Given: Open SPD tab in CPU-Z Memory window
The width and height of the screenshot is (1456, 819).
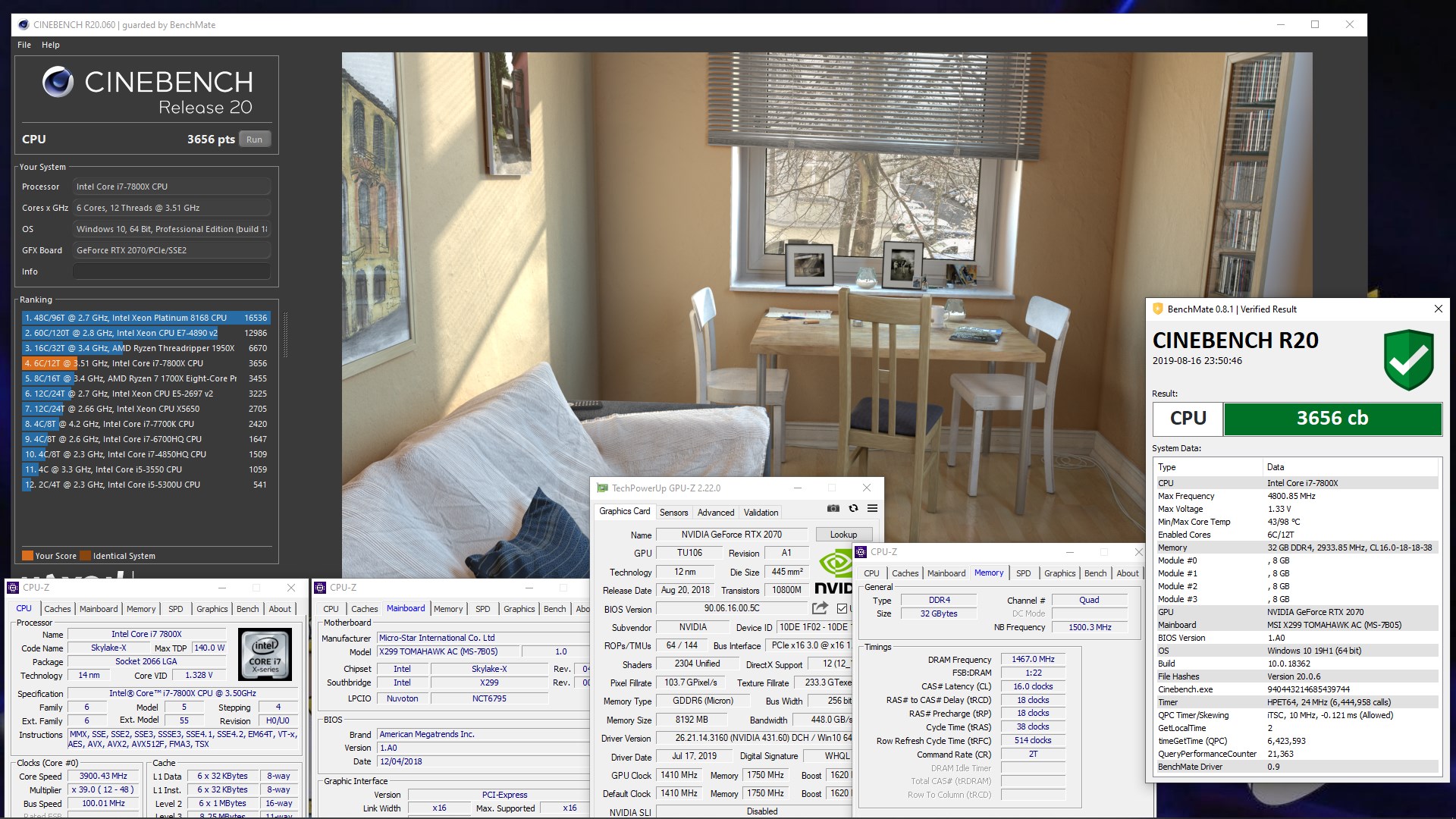Looking at the screenshot, I should point(1023,573).
